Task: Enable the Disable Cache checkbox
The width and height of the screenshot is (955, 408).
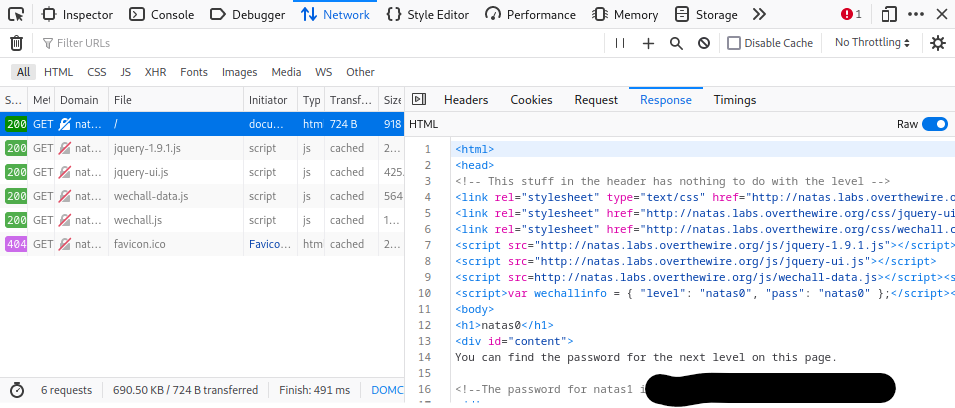Action: (x=734, y=43)
